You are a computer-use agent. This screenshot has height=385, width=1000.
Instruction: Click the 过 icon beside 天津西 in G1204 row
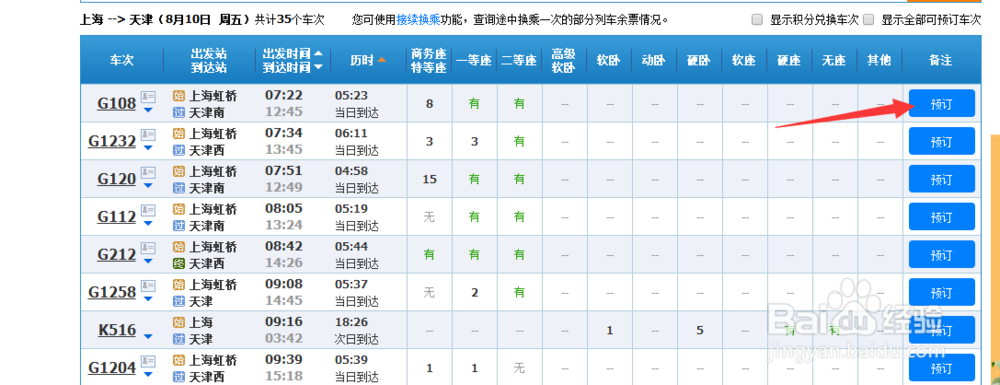pyautogui.click(x=179, y=377)
